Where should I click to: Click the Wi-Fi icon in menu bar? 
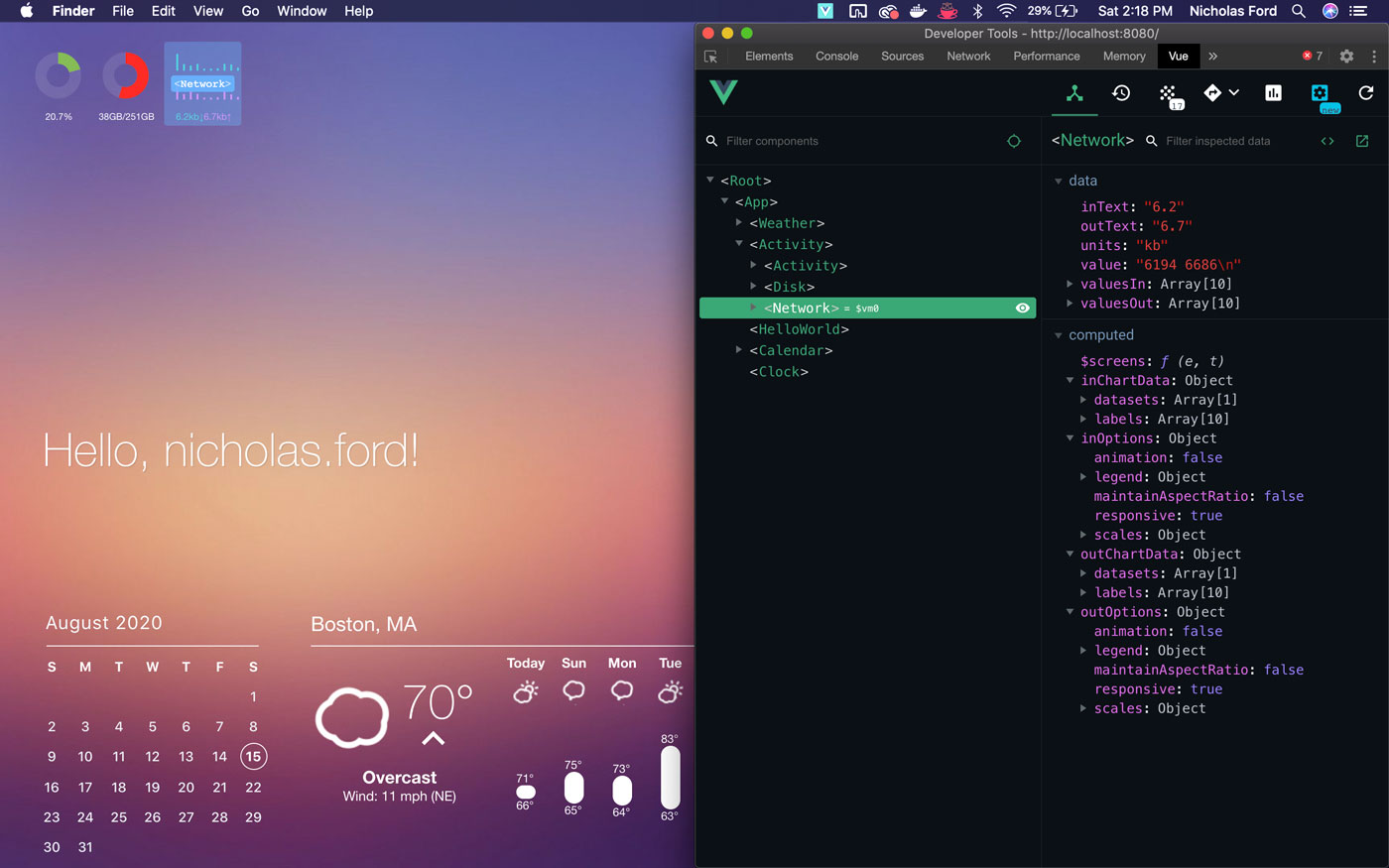point(1007,11)
